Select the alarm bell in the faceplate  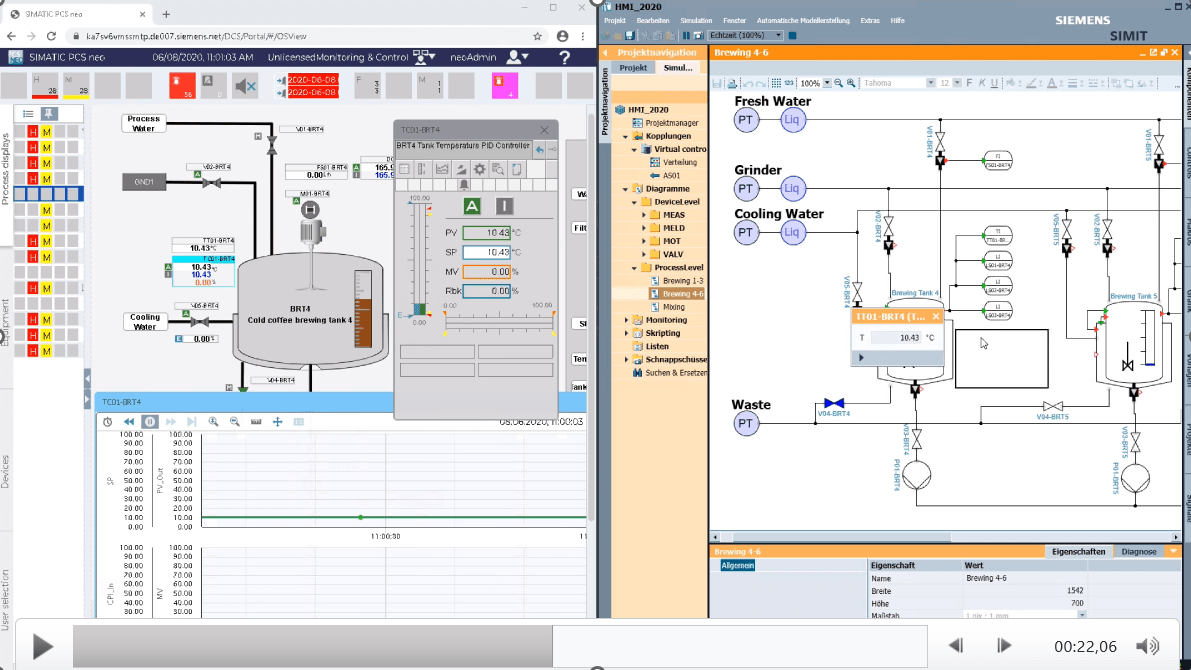[x=464, y=185]
